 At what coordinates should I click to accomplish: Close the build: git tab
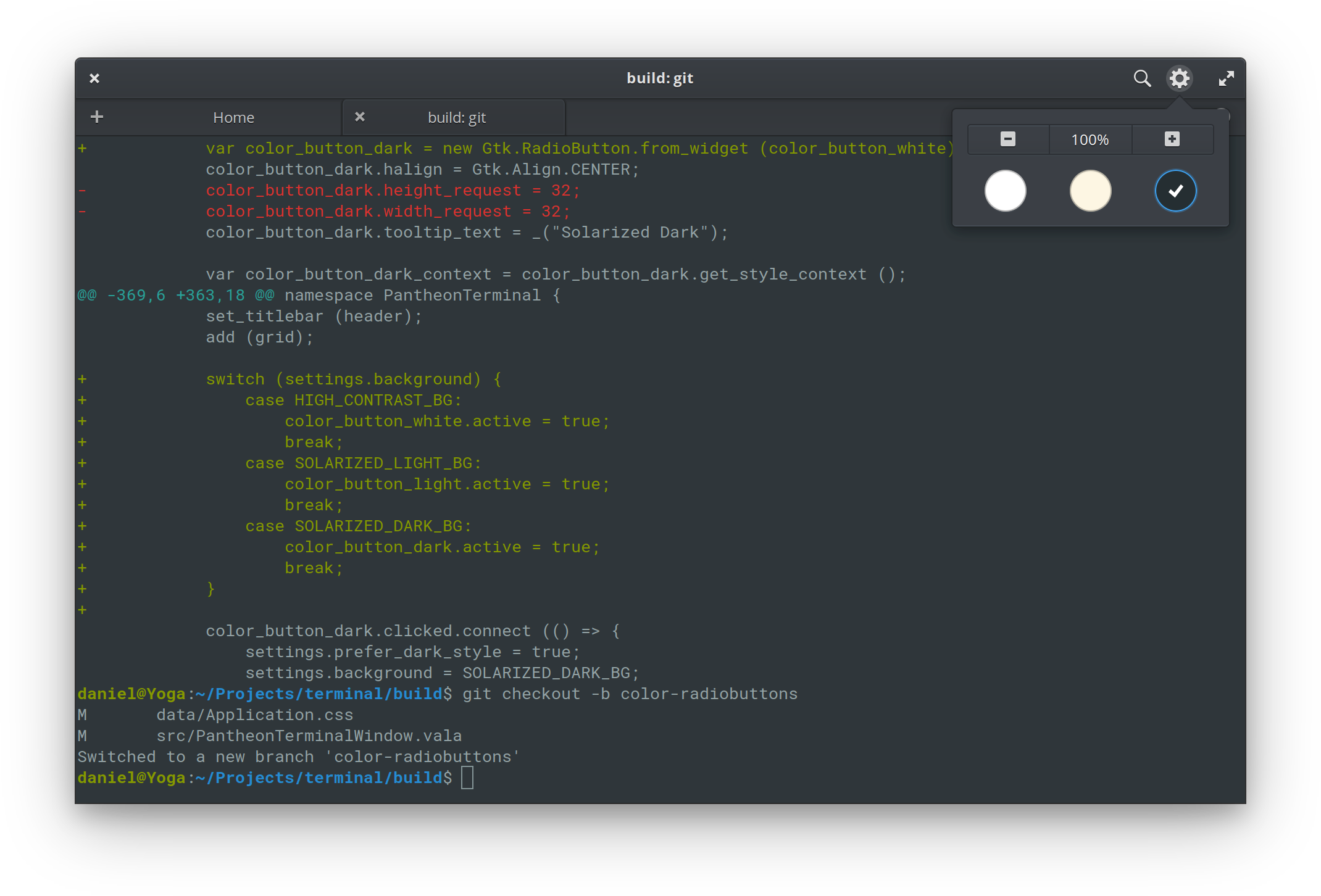[x=360, y=117]
